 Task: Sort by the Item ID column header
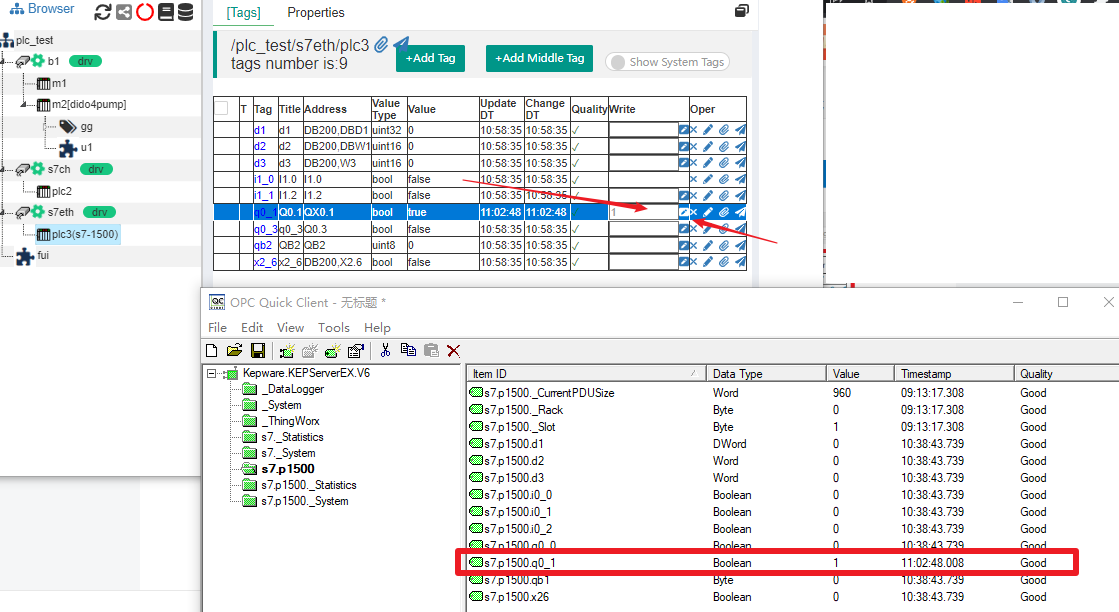coord(585,374)
